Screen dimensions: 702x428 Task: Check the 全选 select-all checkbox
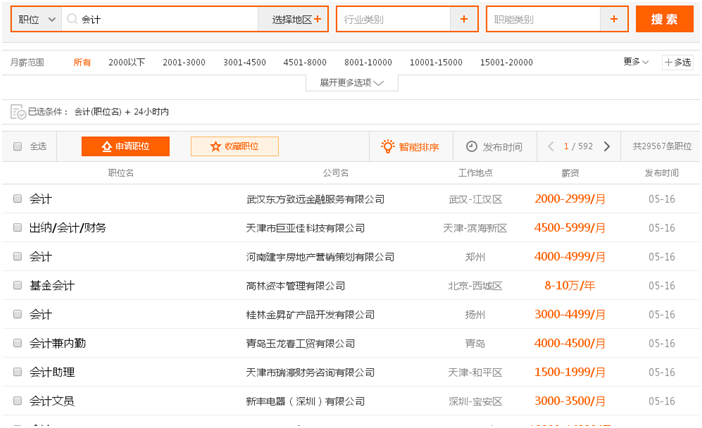(18, 147)
